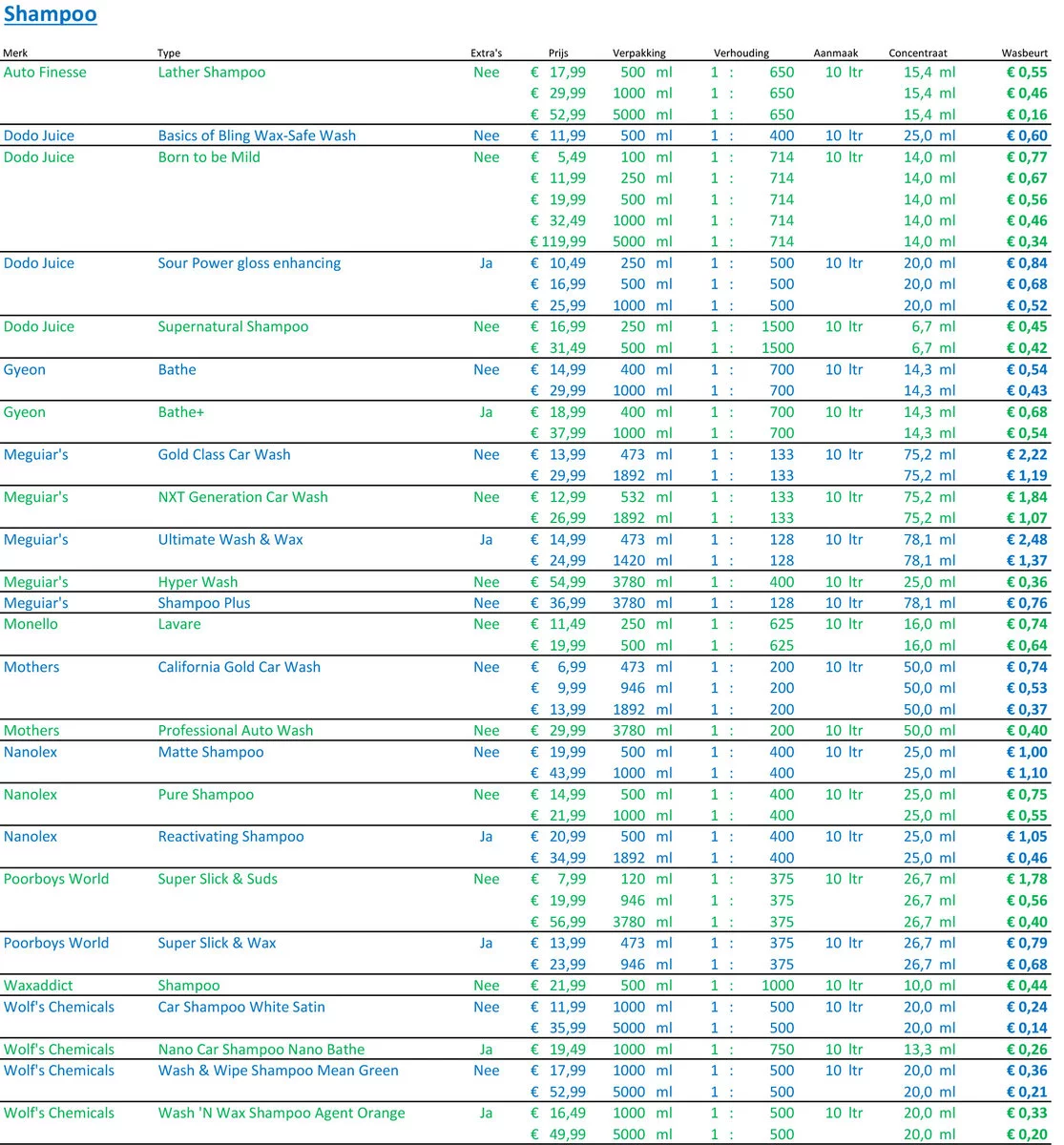Click NXT Generation Car Wash cell
The width and height of the screenshot is (1064, 1145).
(242, 497)
